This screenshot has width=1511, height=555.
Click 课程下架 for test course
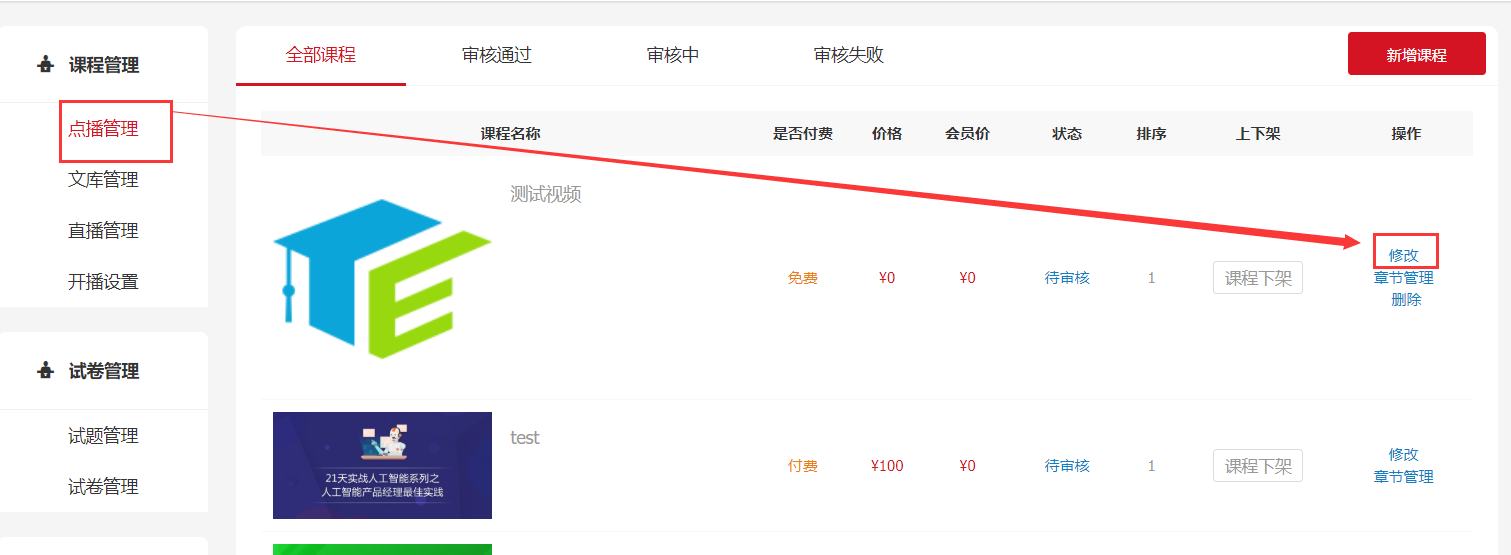click(1258, 466)
